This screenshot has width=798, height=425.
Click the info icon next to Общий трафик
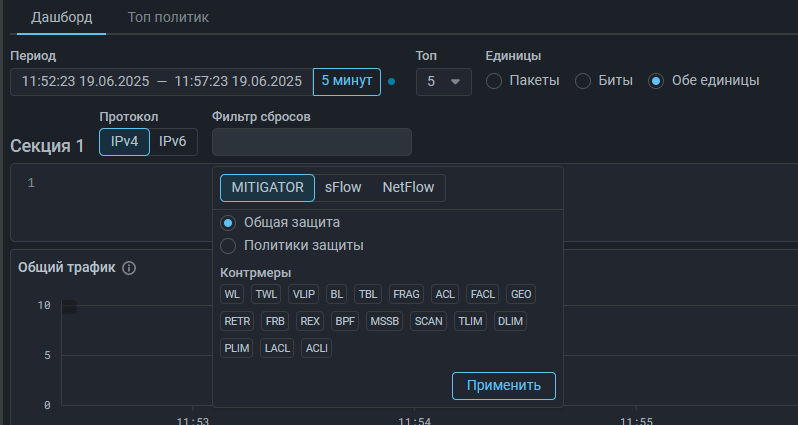click(x=129, y=268)
